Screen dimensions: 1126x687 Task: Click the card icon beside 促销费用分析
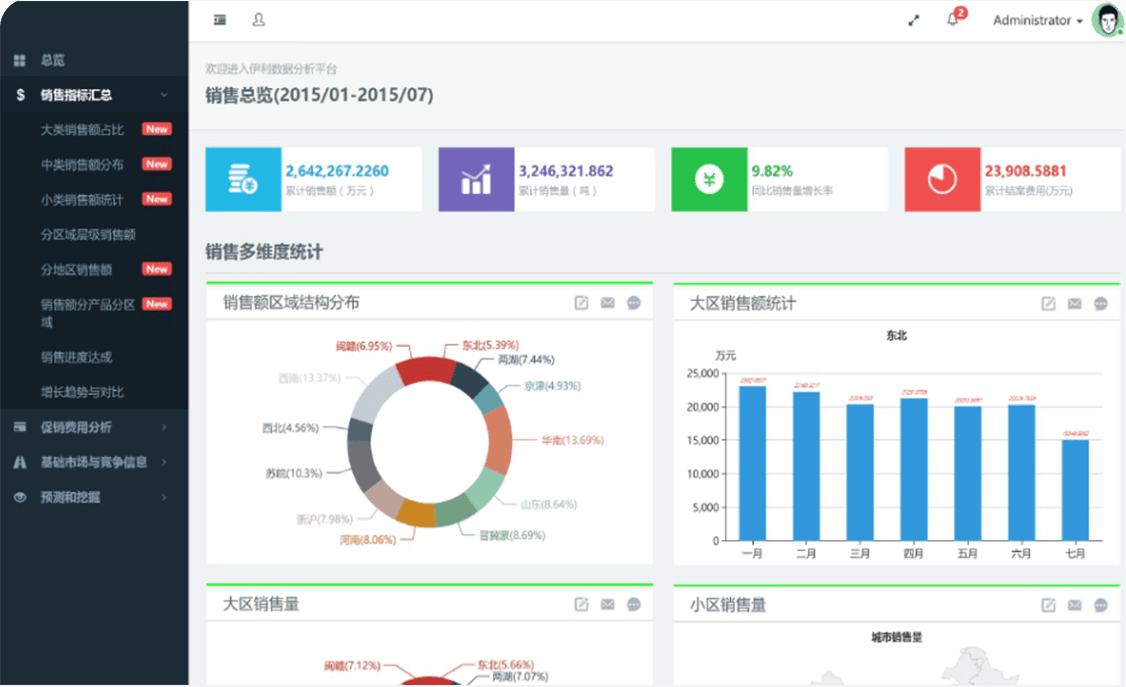20,427
